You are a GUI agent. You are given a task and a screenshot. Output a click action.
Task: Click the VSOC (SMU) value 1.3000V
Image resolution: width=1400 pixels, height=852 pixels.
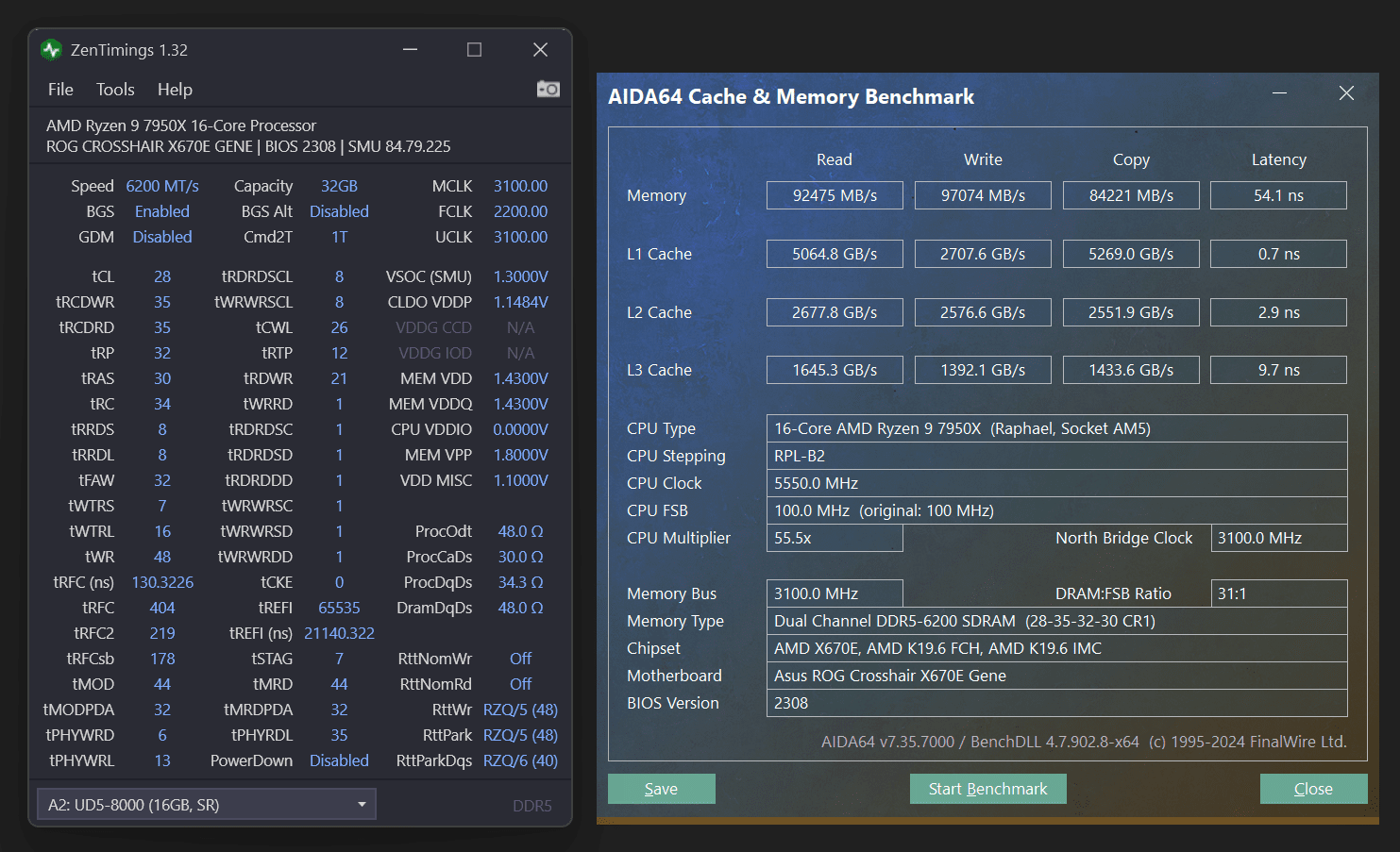(520, 276)
